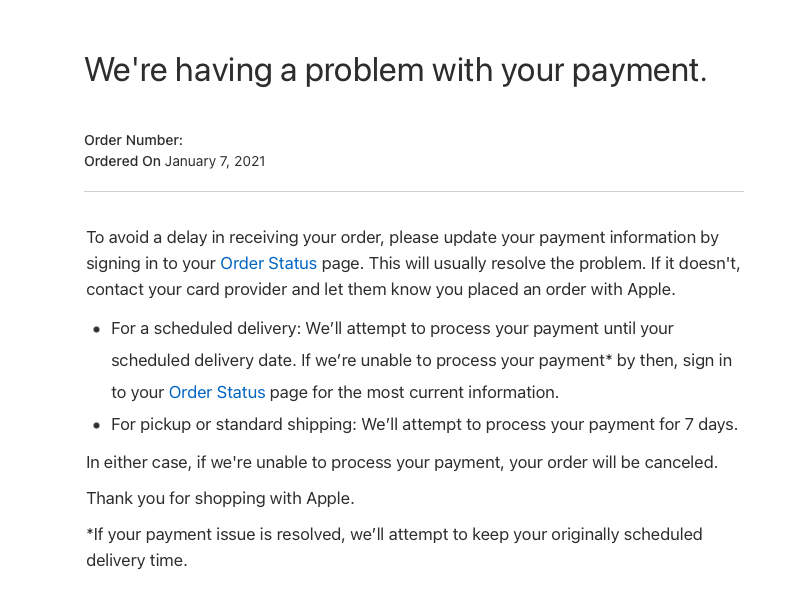Click the "Order Number:" label
This screenshot has width=786, height=591.
tap(133, 140)
